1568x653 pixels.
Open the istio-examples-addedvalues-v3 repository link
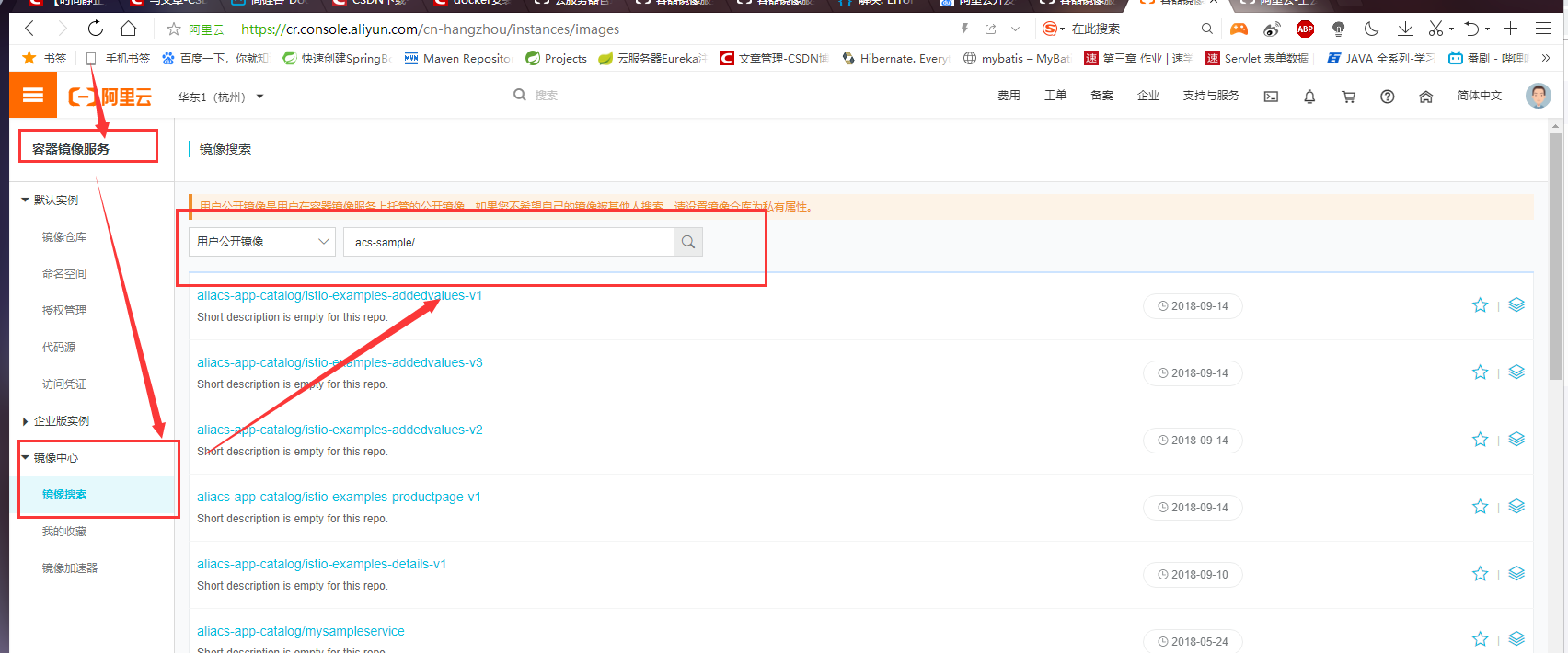340,362
